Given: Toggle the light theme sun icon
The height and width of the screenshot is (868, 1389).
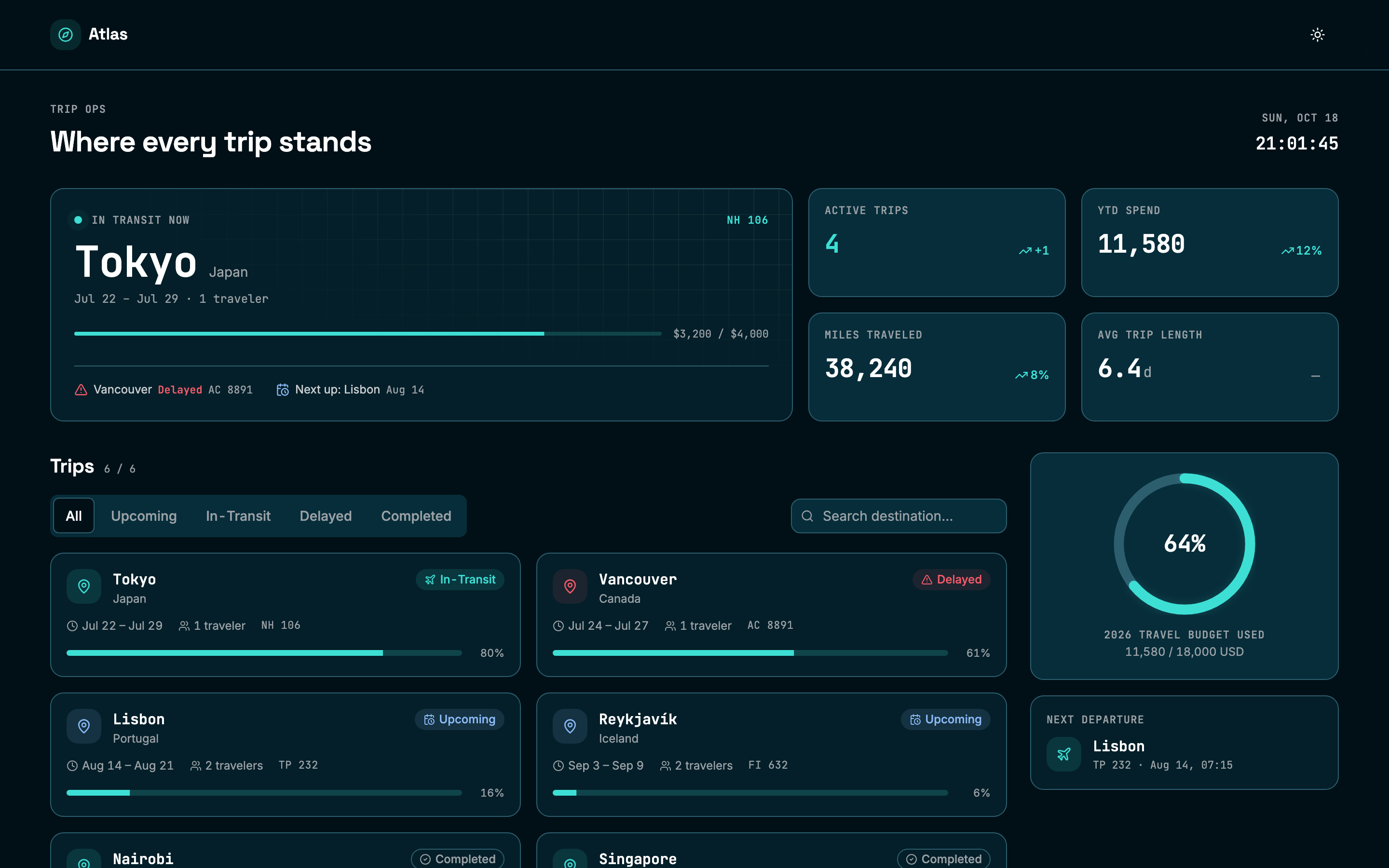Looking at the screenshot, I should click(x=1317, y=34).
